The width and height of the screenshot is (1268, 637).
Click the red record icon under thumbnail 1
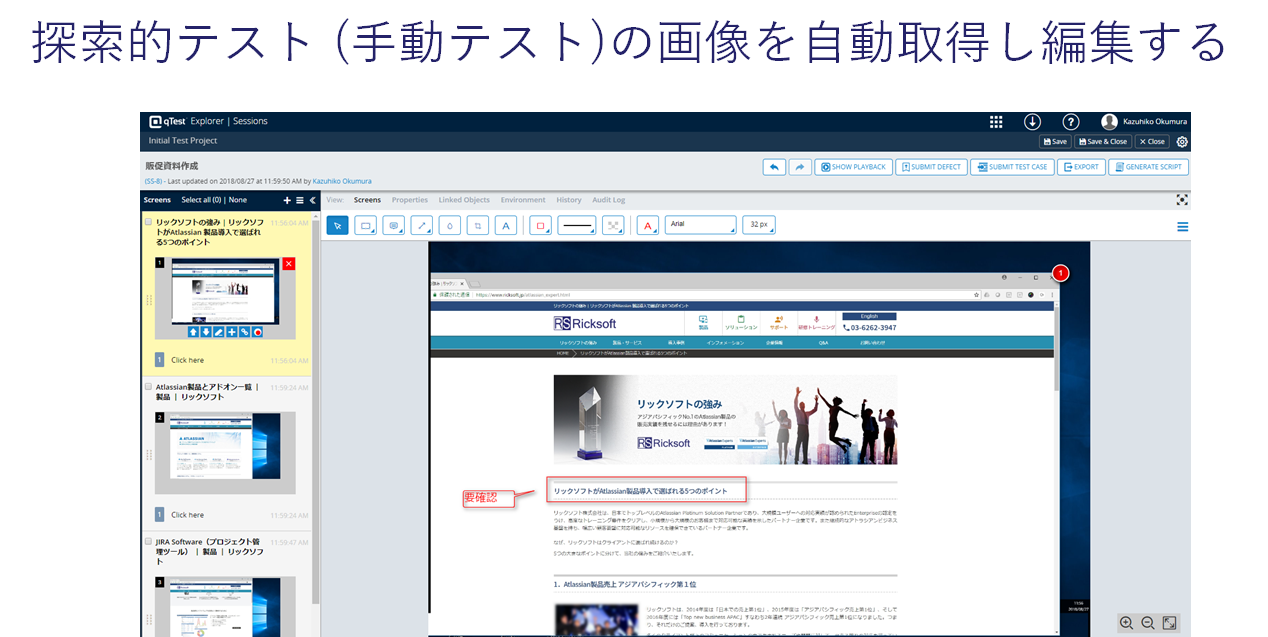[258, 332]
